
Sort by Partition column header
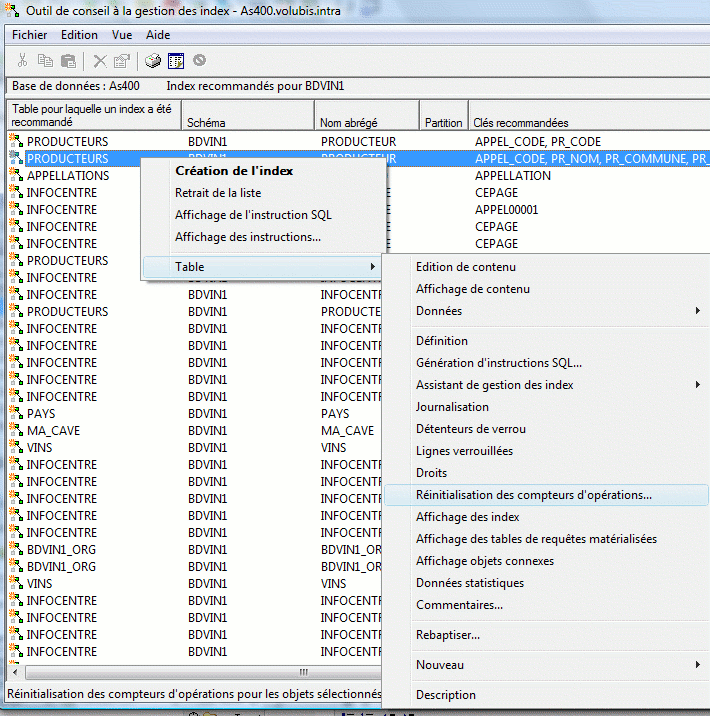pyautogui.click(x=444, y=115)
